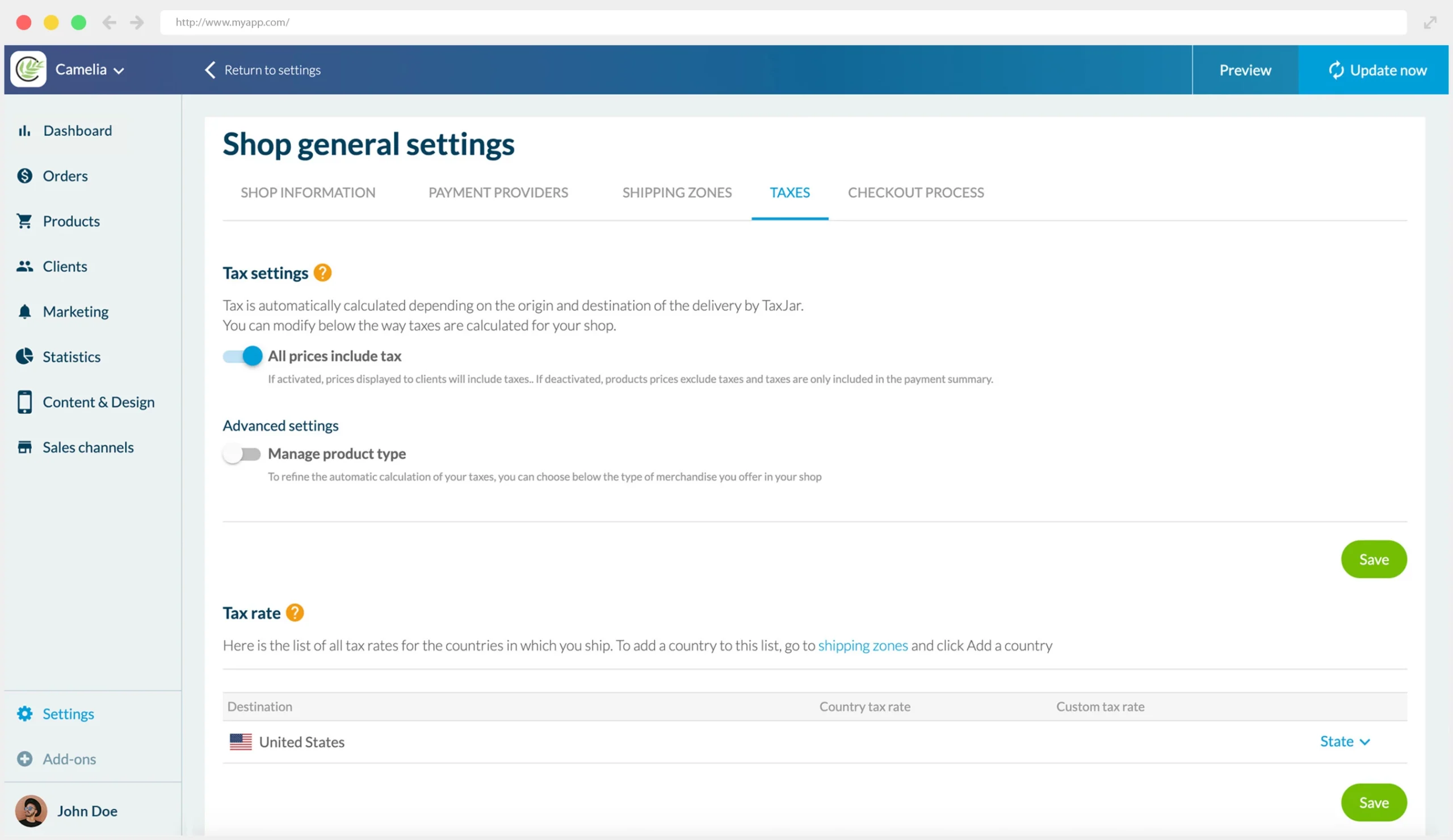The height and width of the screenshot is (840, 1453).
Task: Open the Camelia shop dropdown
Action: point(89,69)
